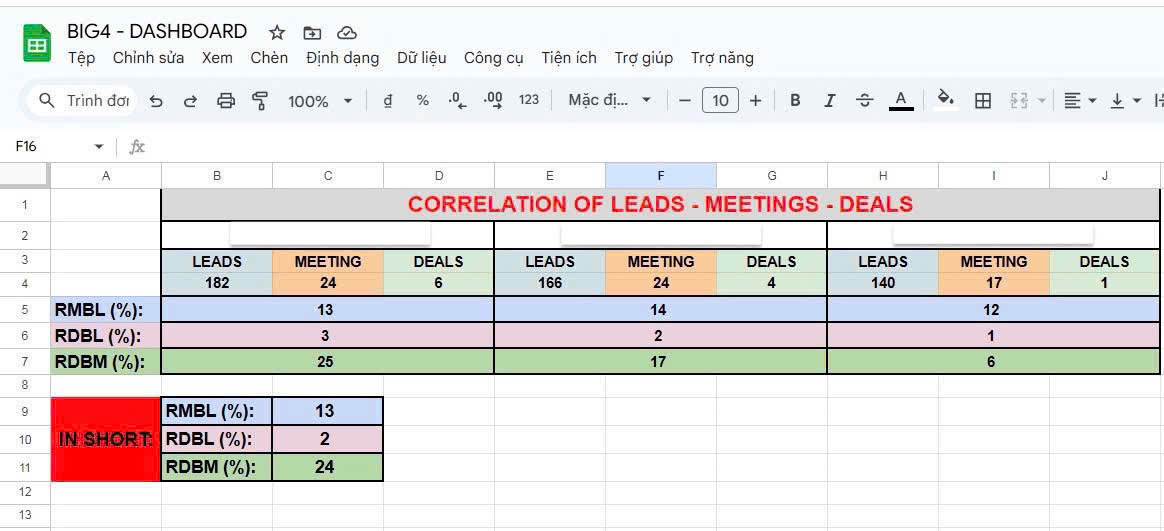
Task: Select the RDBL (%): label in row 10
Action: tap(217, 439)
